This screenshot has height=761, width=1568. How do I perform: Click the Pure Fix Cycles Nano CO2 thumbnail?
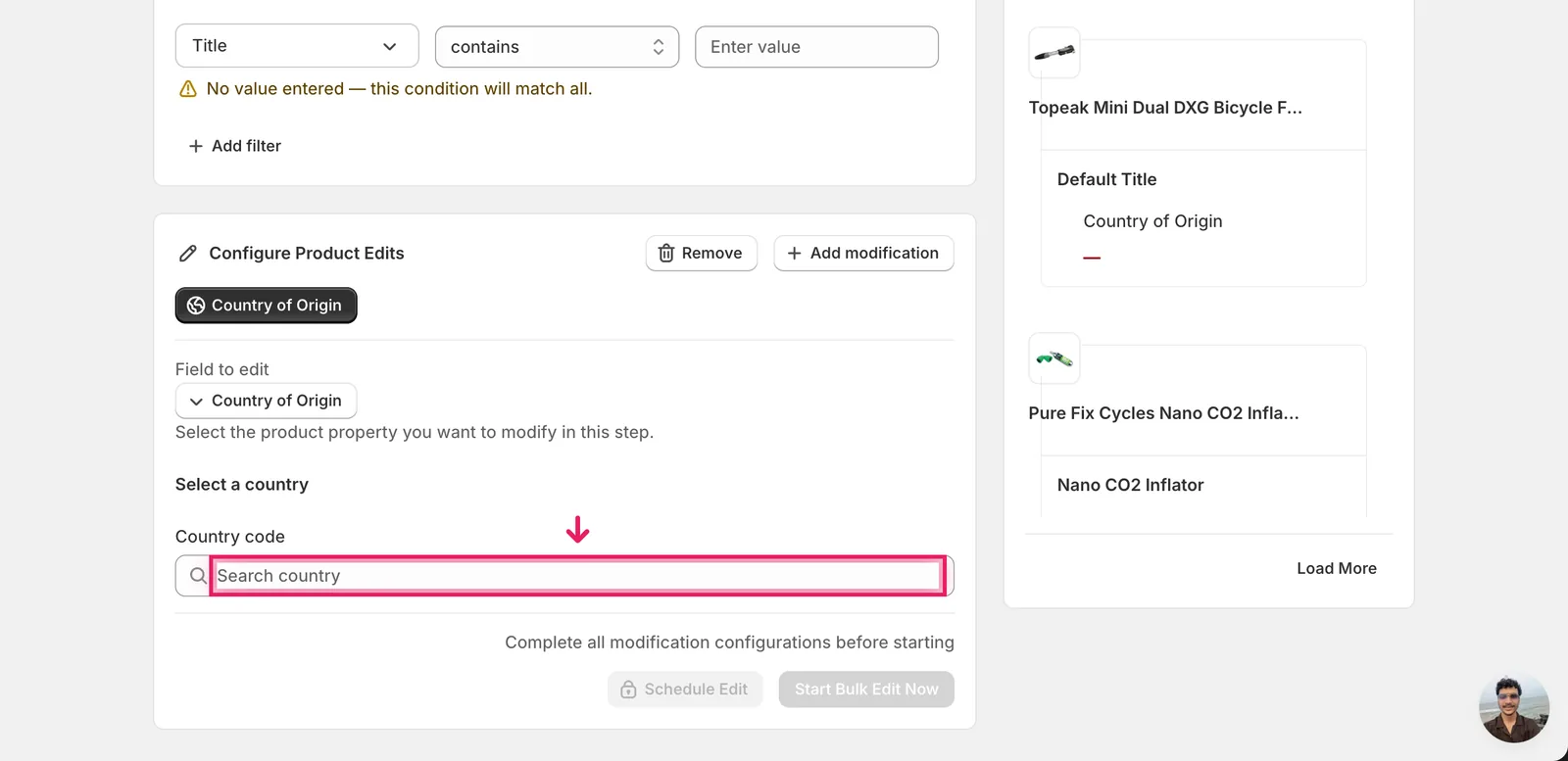click(x=1054, y=358)
